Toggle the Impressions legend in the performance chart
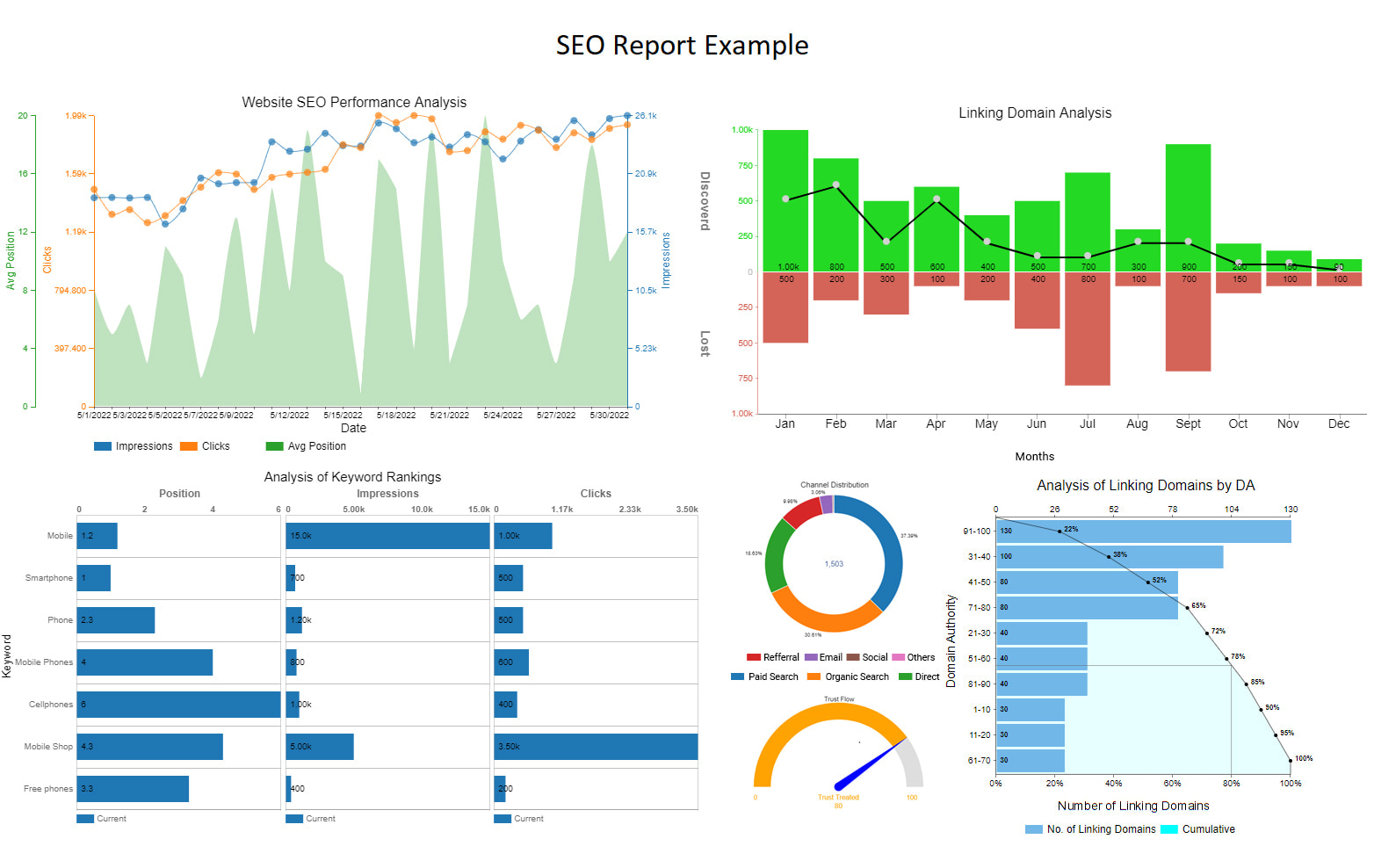 [x=134, y=446]
